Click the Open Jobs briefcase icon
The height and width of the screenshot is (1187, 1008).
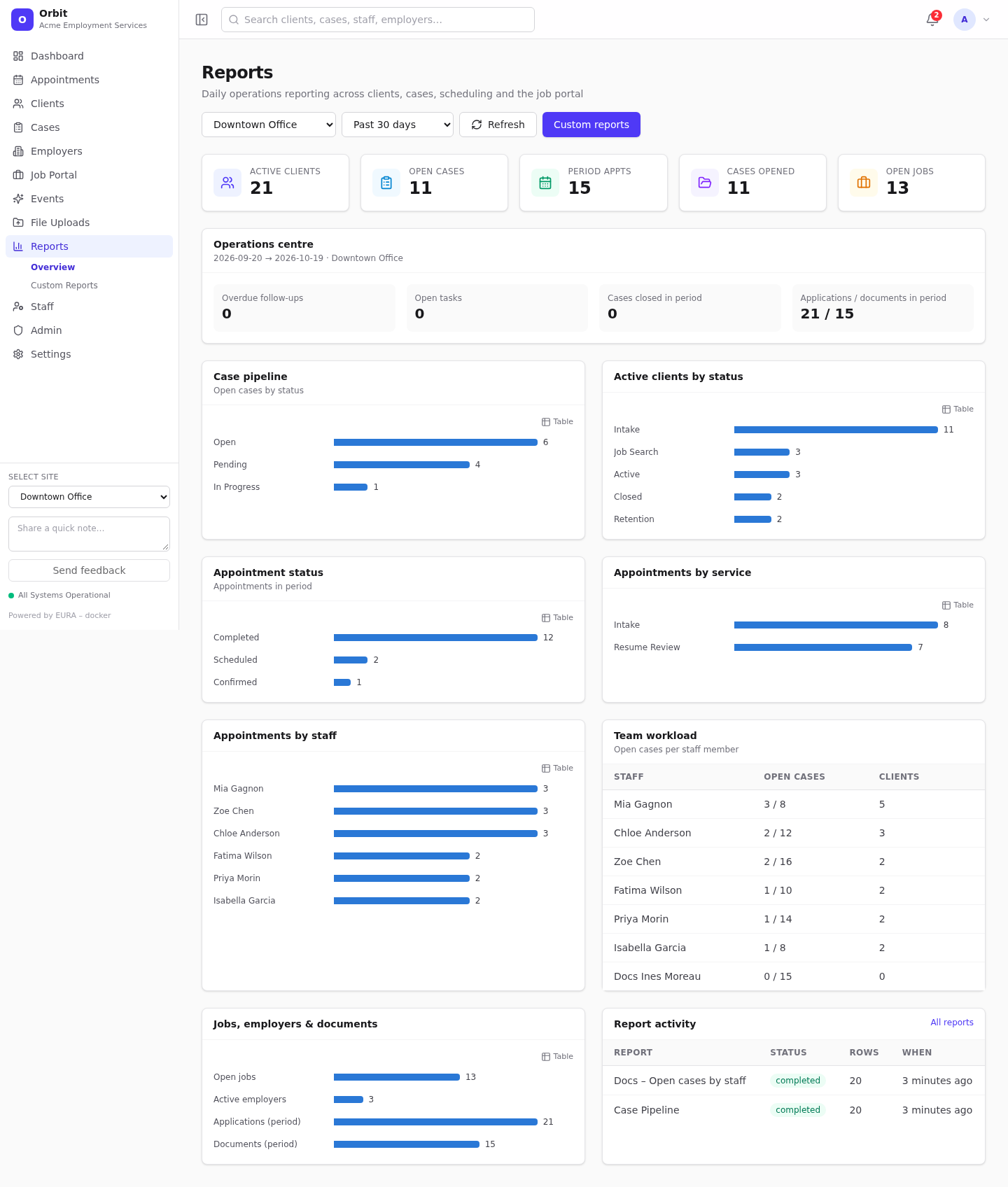(x=864, y=183)
